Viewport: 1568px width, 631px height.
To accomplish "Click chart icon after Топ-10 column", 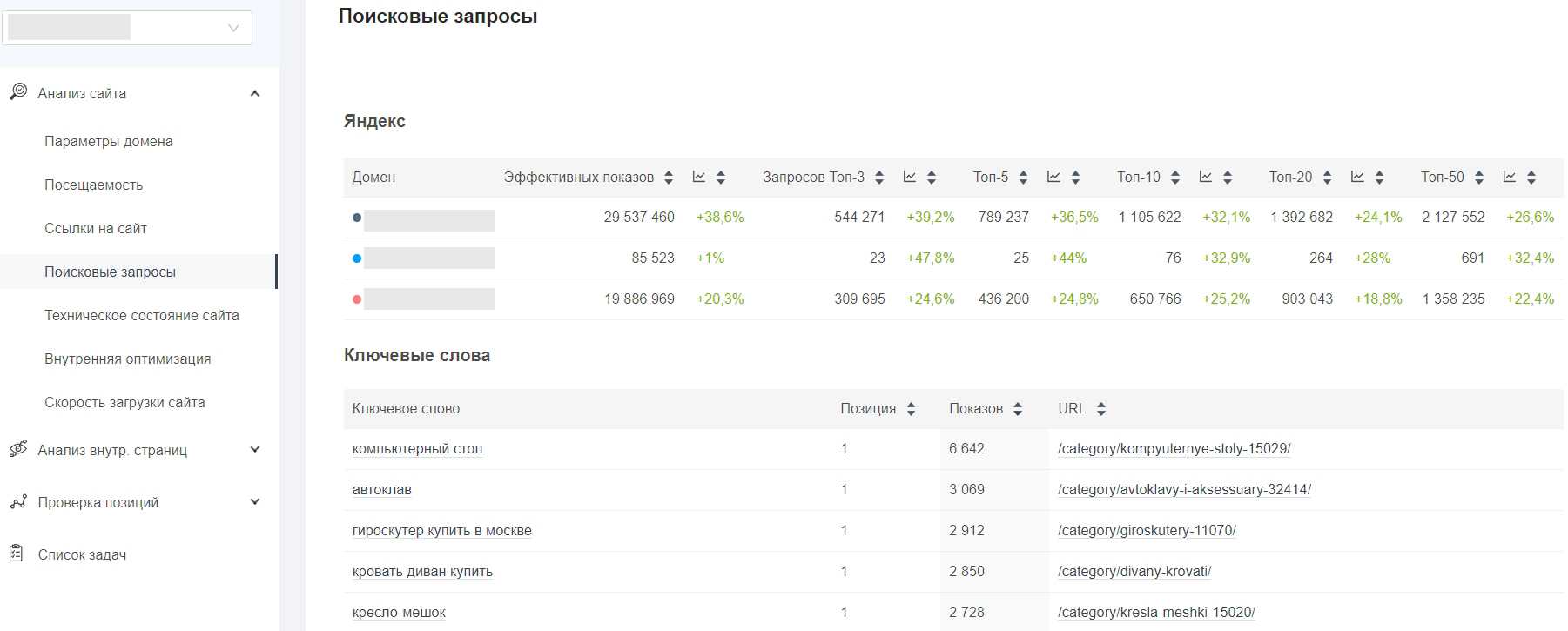I will 1206,177.
